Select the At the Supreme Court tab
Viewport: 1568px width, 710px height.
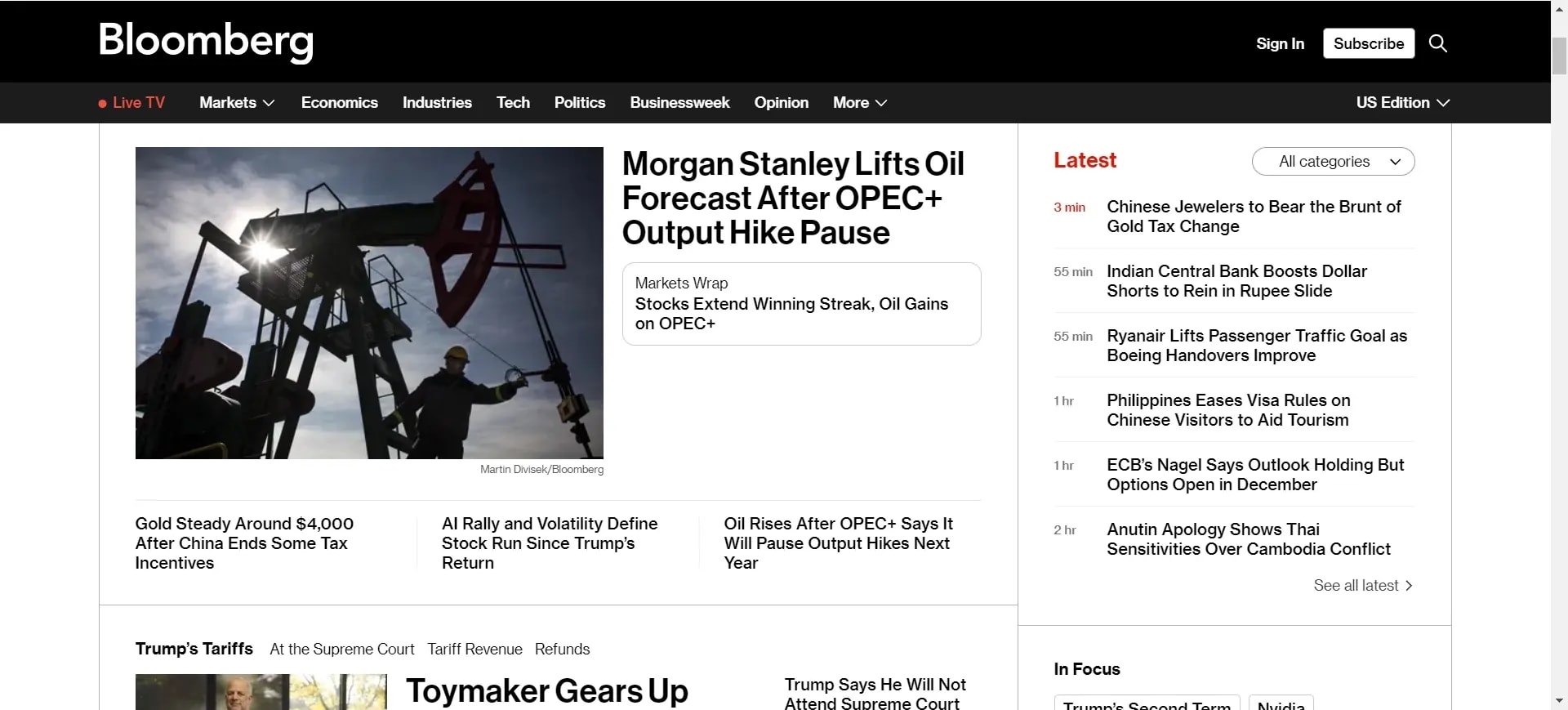(342, 650)
